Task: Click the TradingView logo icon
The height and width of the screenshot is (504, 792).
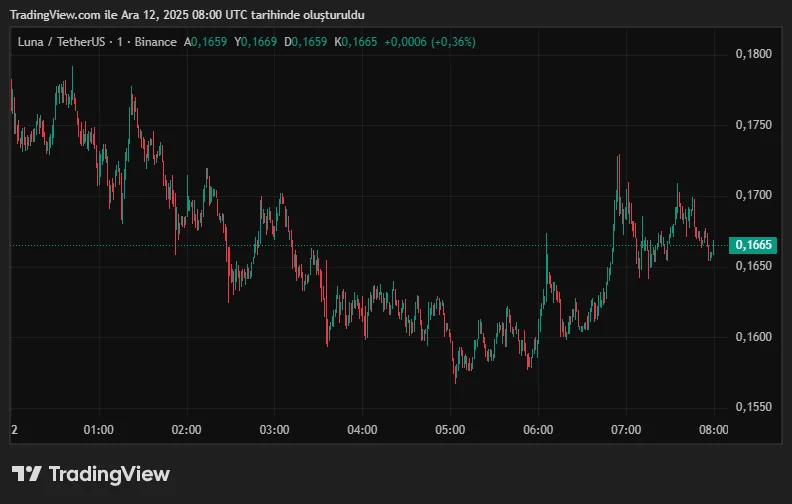Action: coord(26,474)
